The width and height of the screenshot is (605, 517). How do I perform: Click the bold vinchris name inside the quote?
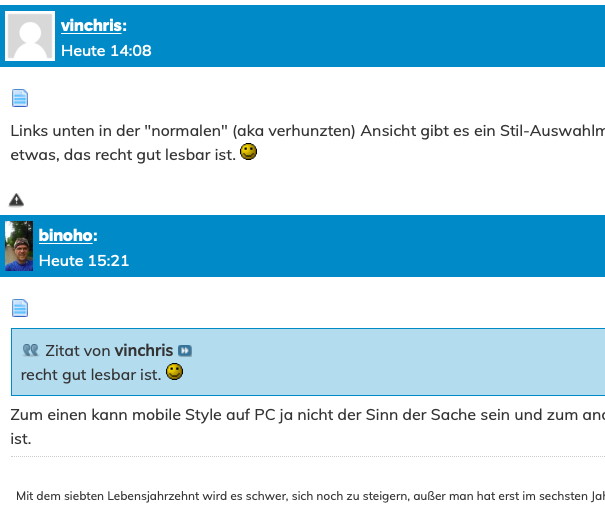pos(144,351)
